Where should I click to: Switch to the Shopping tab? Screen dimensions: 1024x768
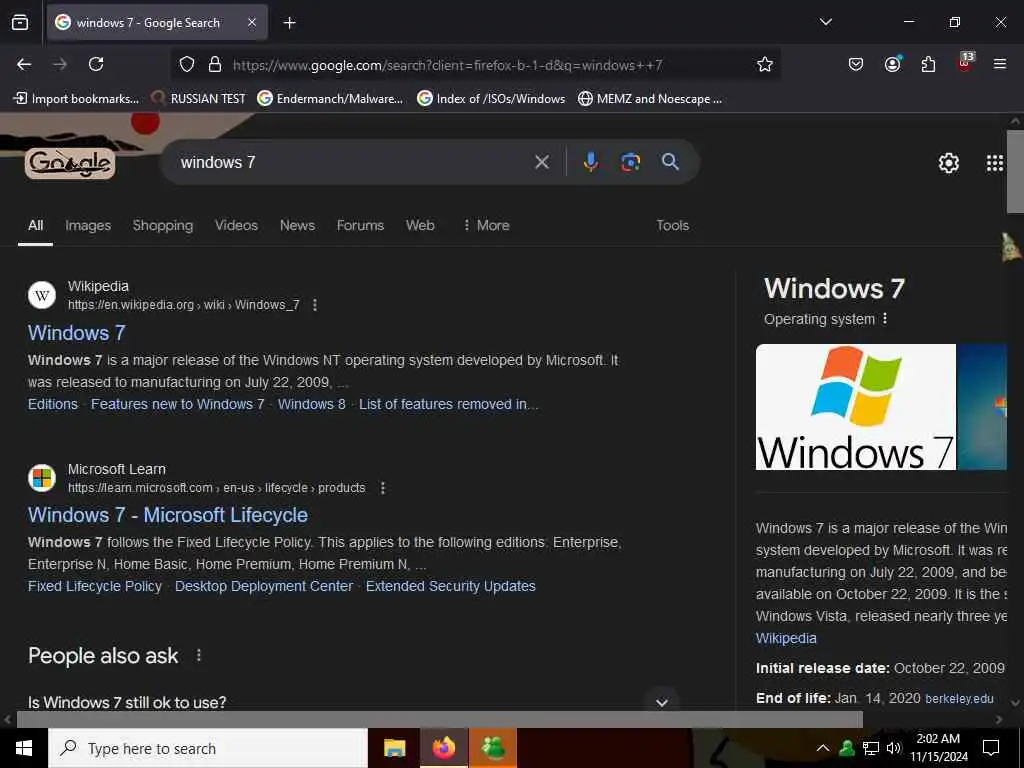point(163,225)
